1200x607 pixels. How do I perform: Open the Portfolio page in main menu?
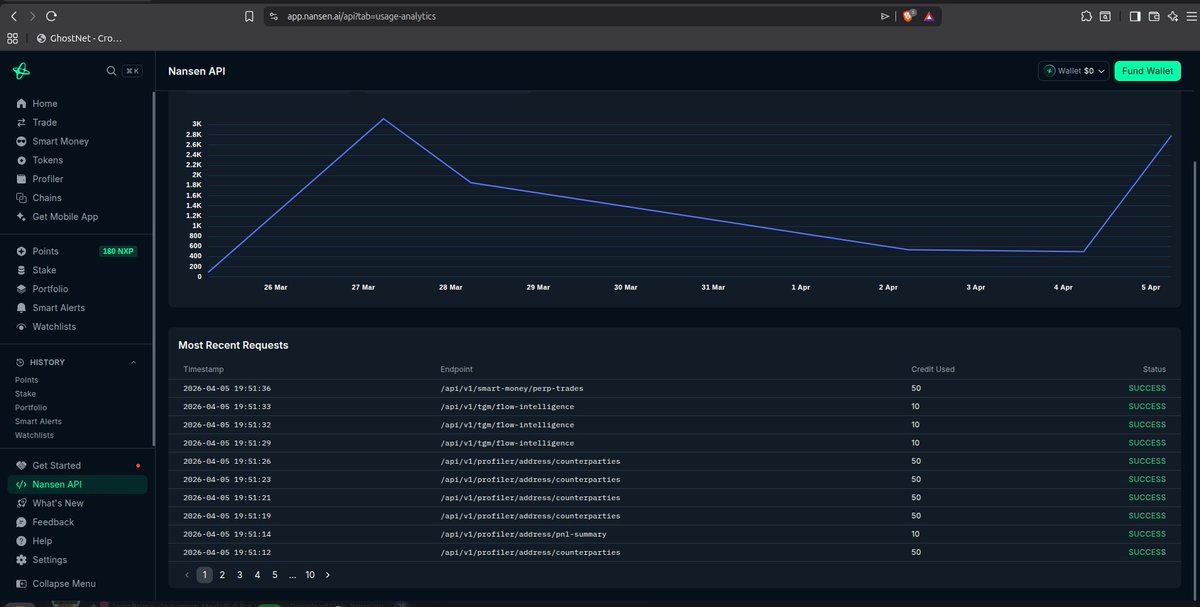pos(50,289)
